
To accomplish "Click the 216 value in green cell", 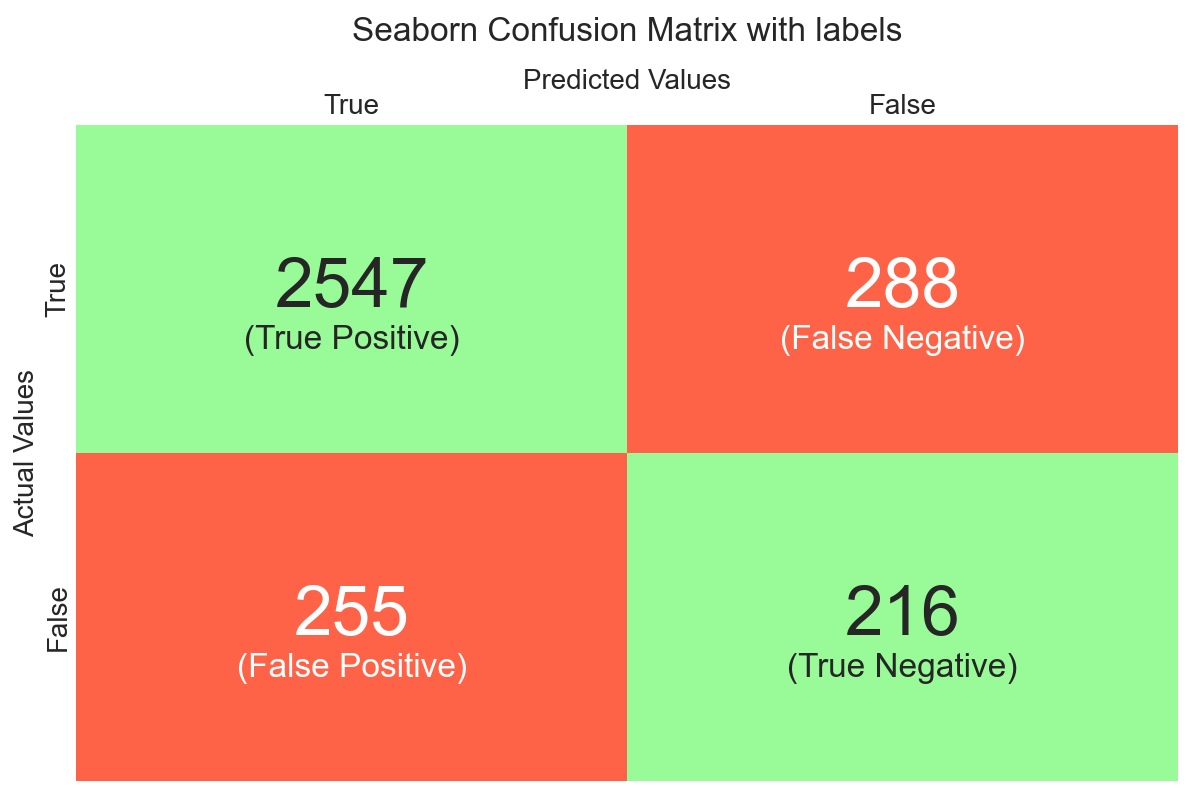I will coord(902,611).
